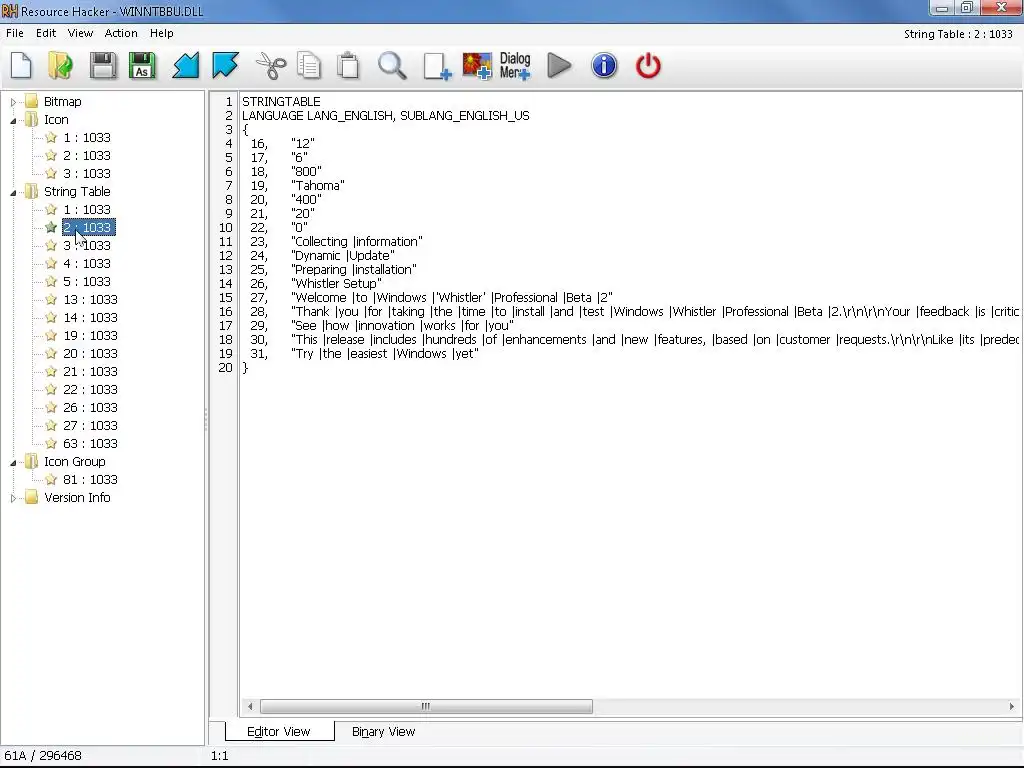
Task: Open the Action menu
Action: [121, 33]
